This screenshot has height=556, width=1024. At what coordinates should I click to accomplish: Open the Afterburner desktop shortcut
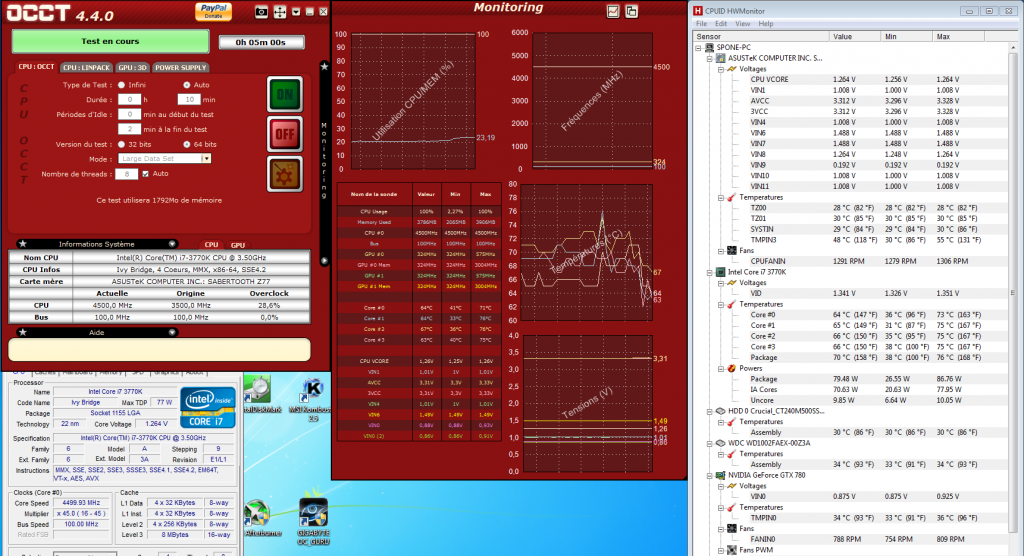(263, 519)
